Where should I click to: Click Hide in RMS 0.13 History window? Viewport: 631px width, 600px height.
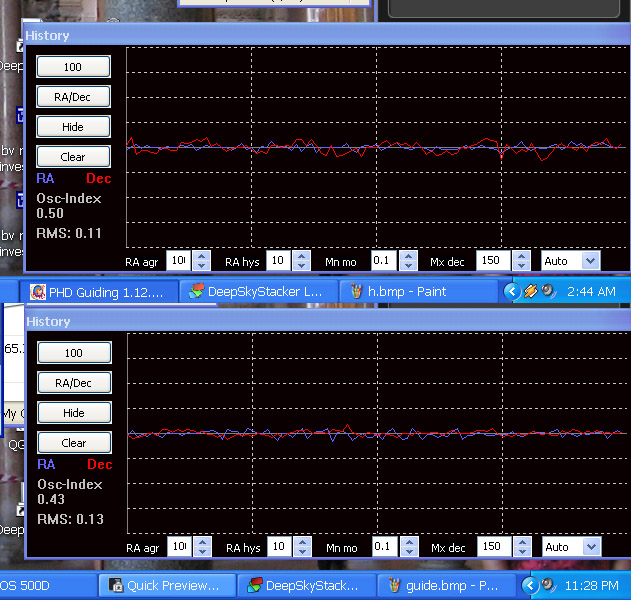(74, 413)
